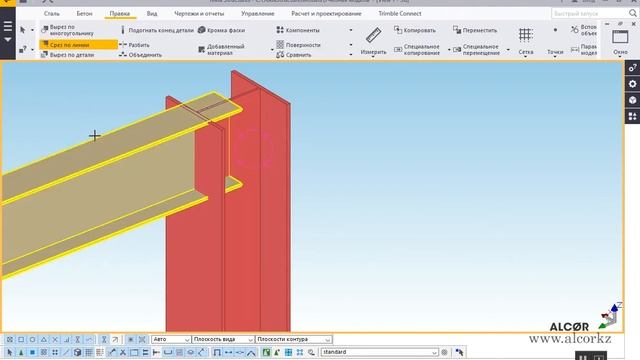Viewport: 640px width, 360px height.
Task: Click the 'Переместить' move command
Action: pos(475,30)
